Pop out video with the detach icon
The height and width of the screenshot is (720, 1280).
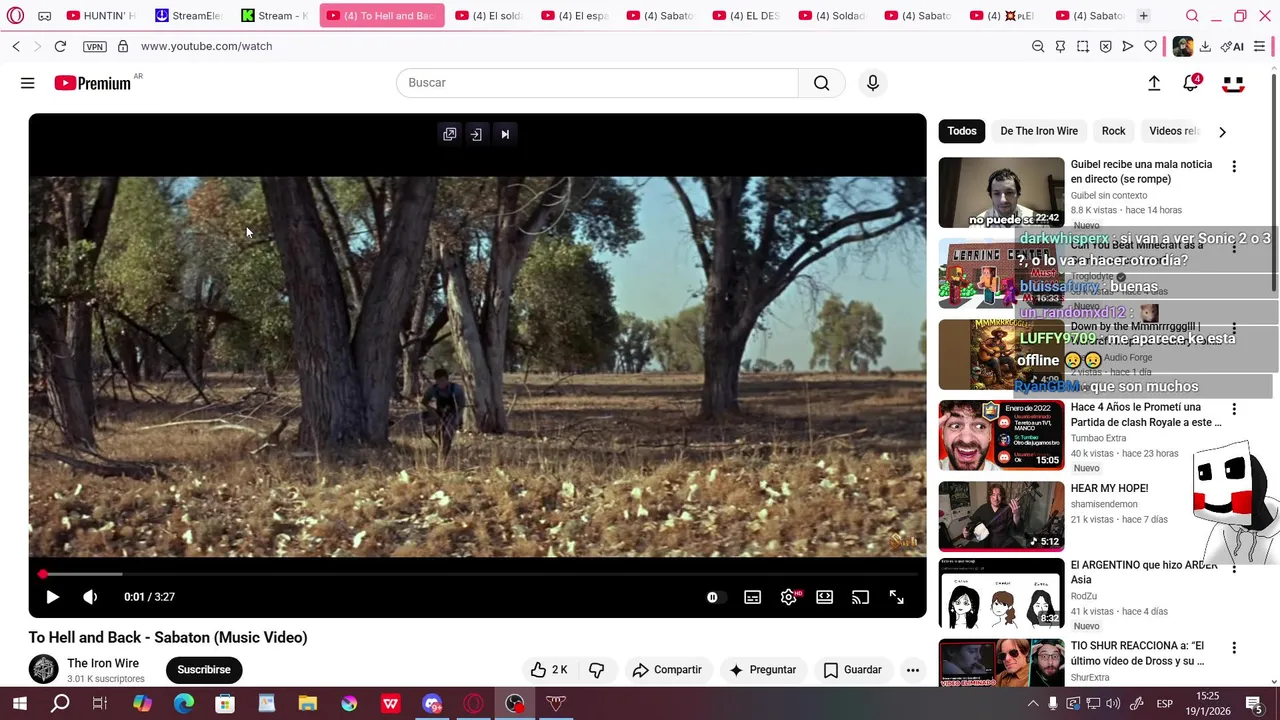450,134
